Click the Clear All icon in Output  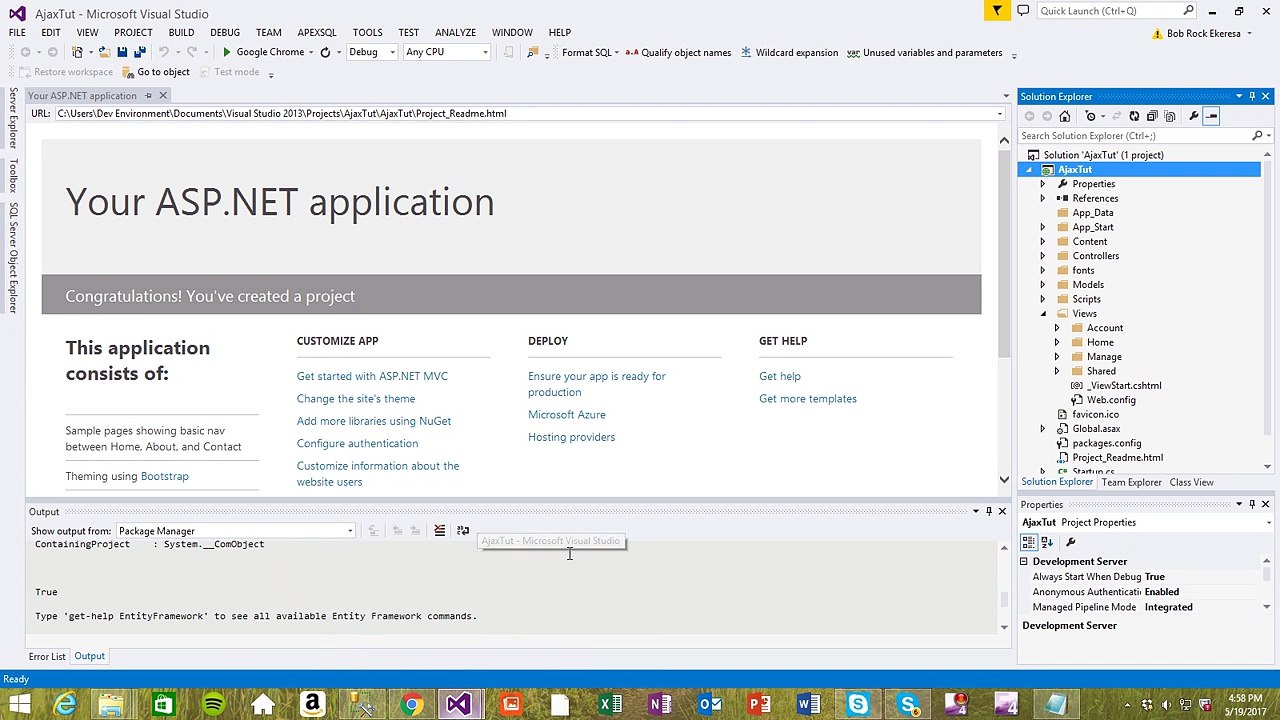439,531
